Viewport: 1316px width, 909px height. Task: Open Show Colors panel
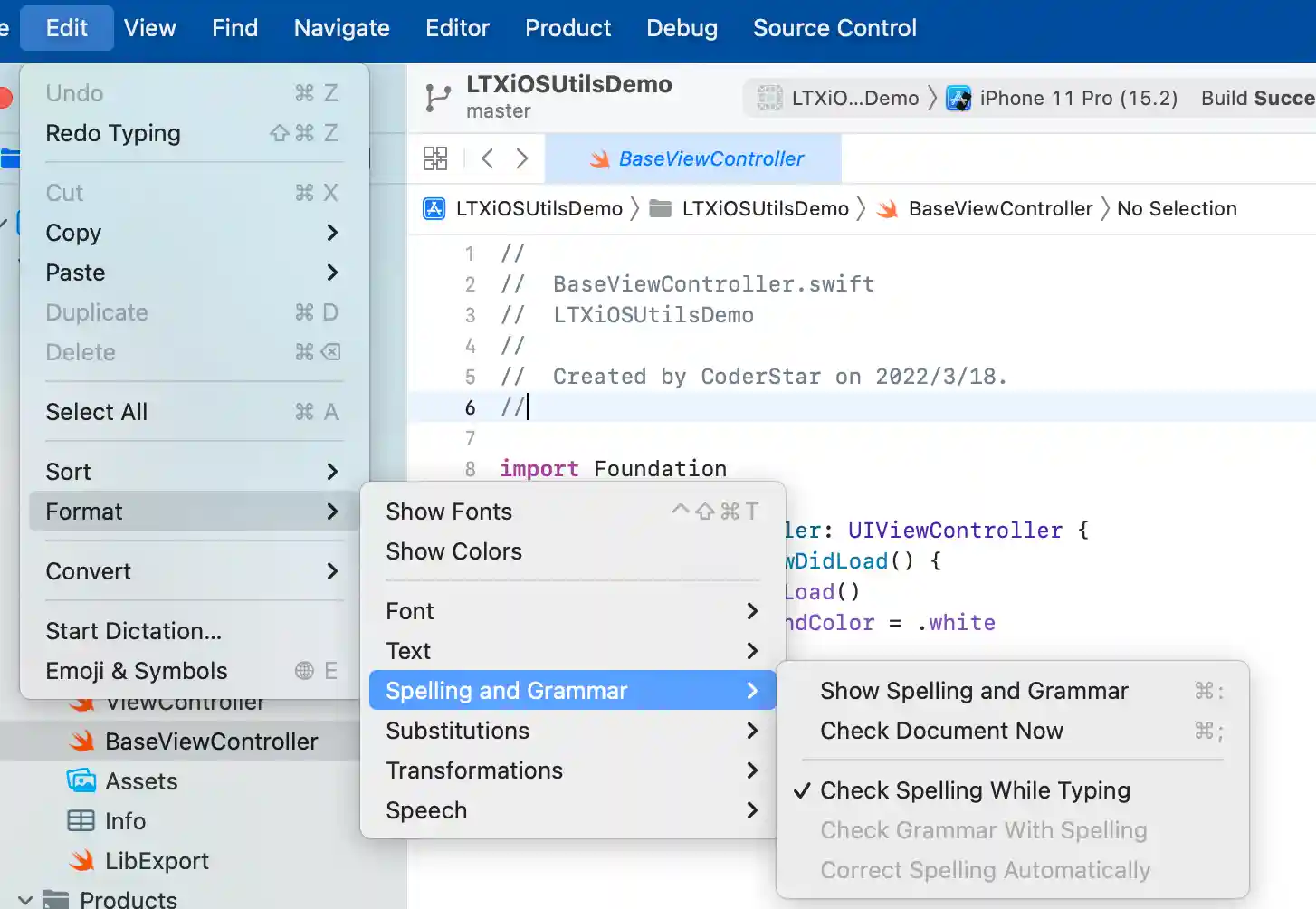[x=453, y=551]
